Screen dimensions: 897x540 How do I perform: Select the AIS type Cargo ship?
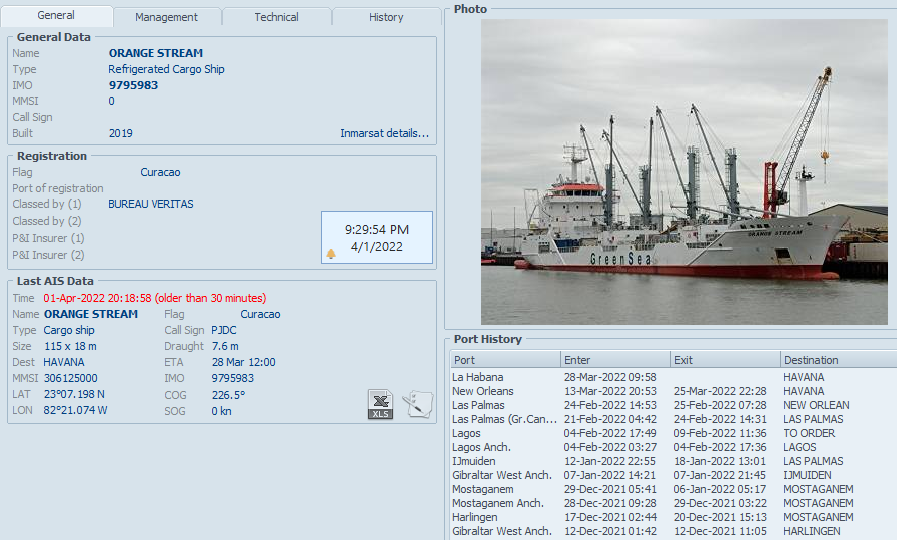pos(69,330)
